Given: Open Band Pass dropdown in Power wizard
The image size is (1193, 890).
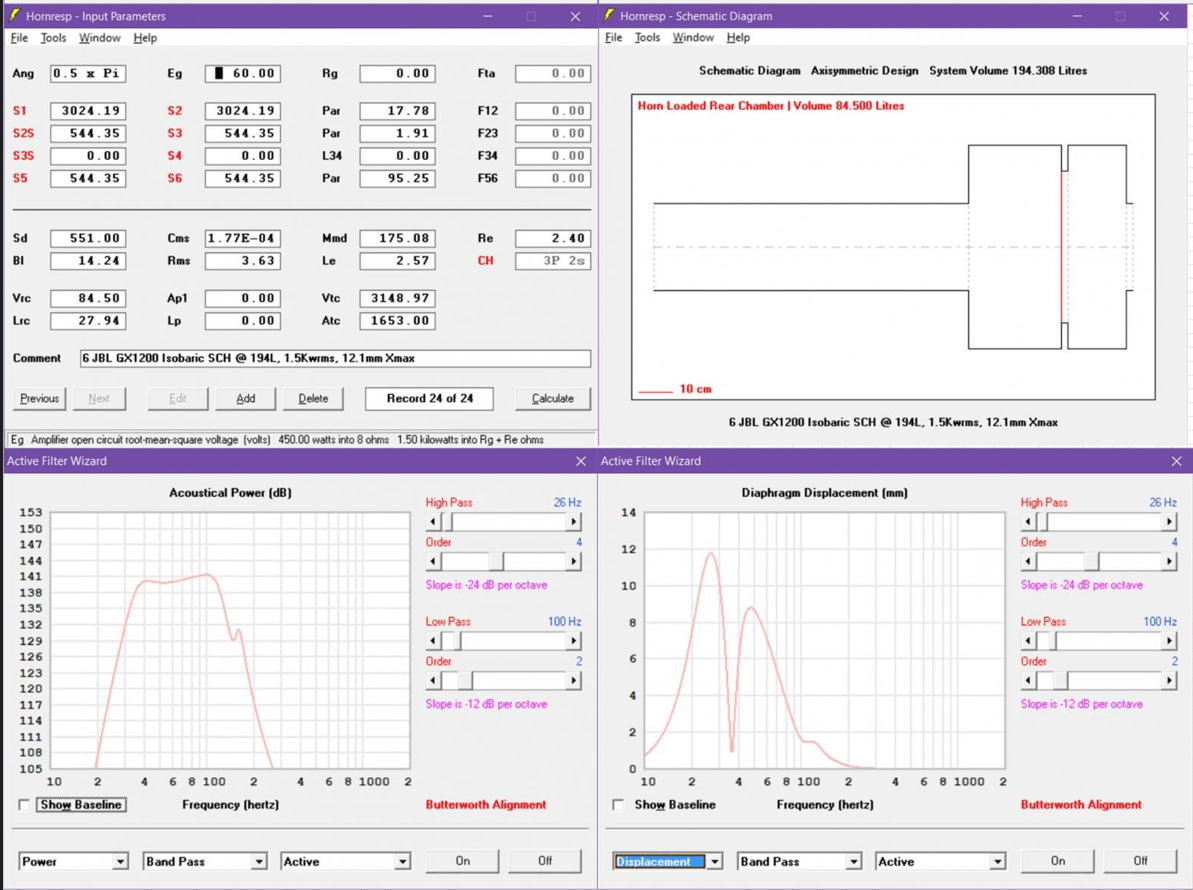Looking at the screenshot, I should coord(259,861).
